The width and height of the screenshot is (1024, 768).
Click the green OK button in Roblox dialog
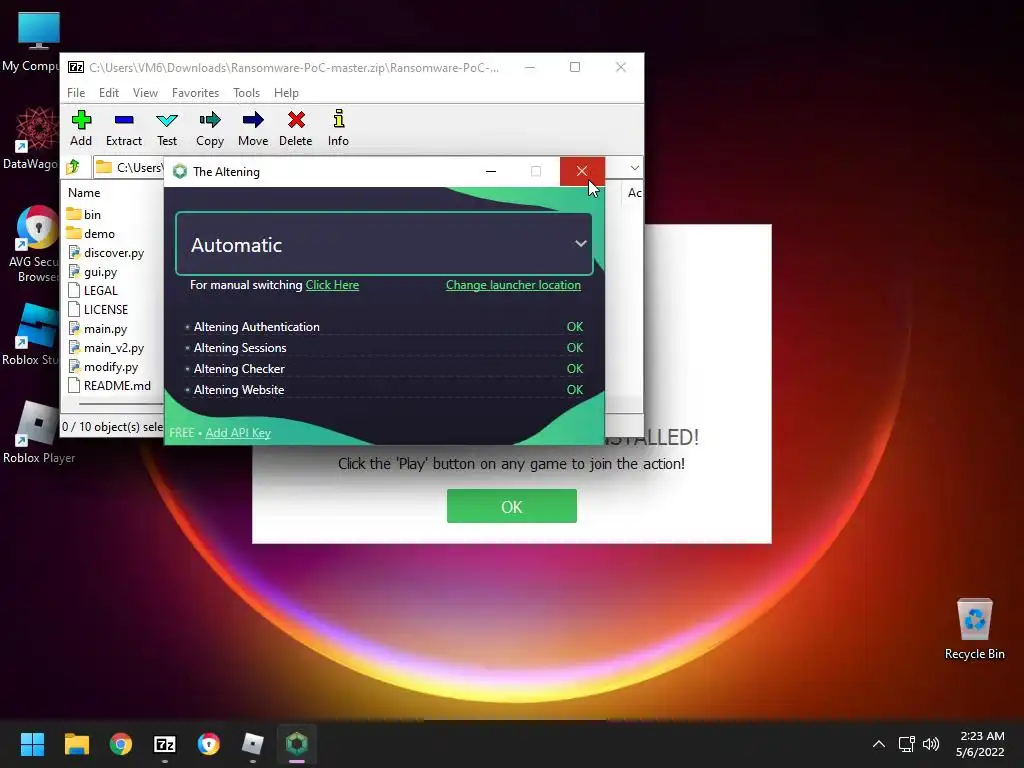(x=511, y=506)
